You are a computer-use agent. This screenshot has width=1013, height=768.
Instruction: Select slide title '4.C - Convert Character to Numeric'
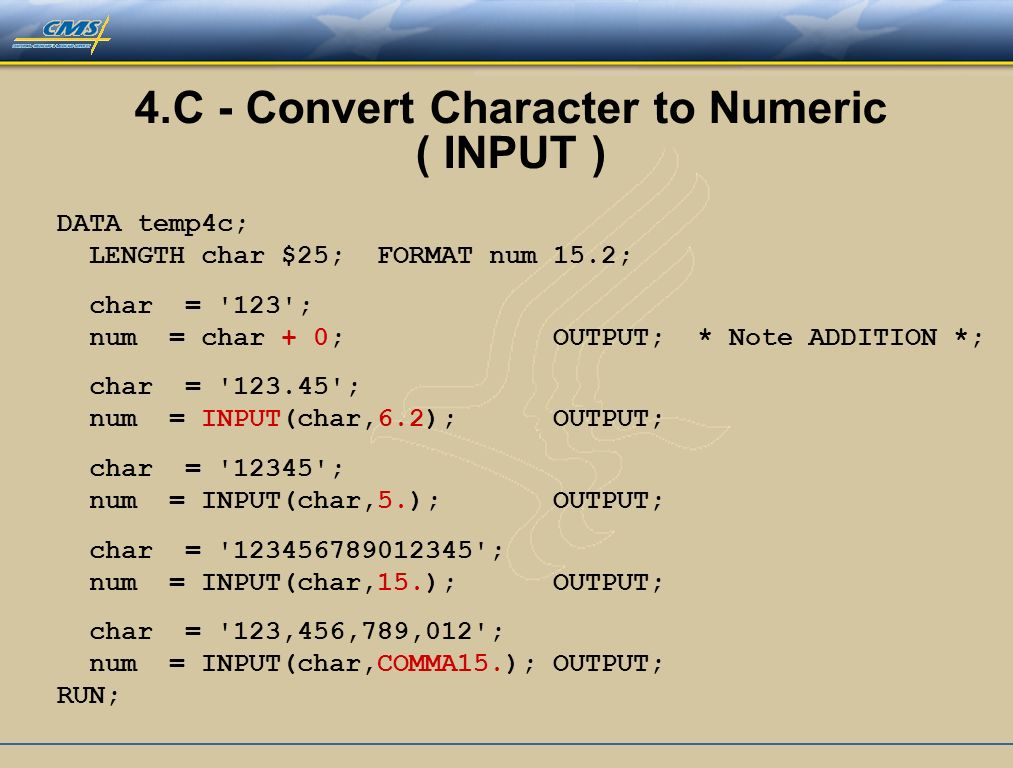pos(510,107)
